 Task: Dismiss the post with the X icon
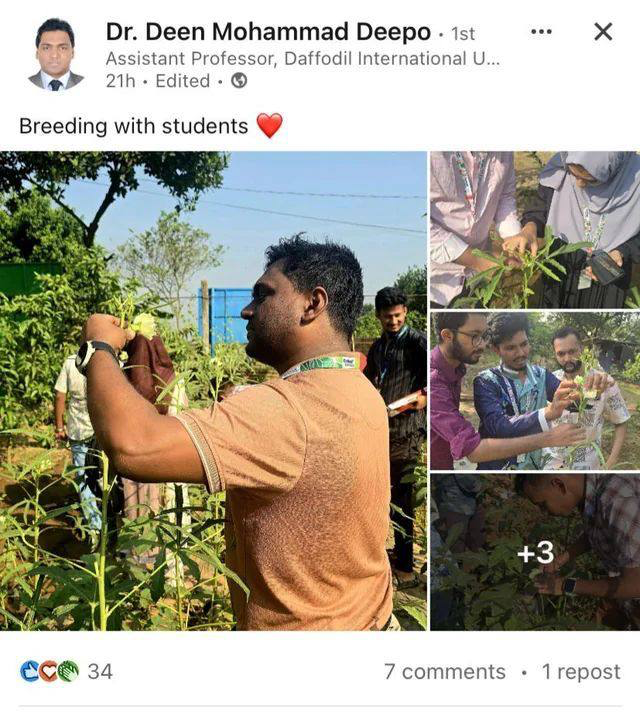[603, 32]
